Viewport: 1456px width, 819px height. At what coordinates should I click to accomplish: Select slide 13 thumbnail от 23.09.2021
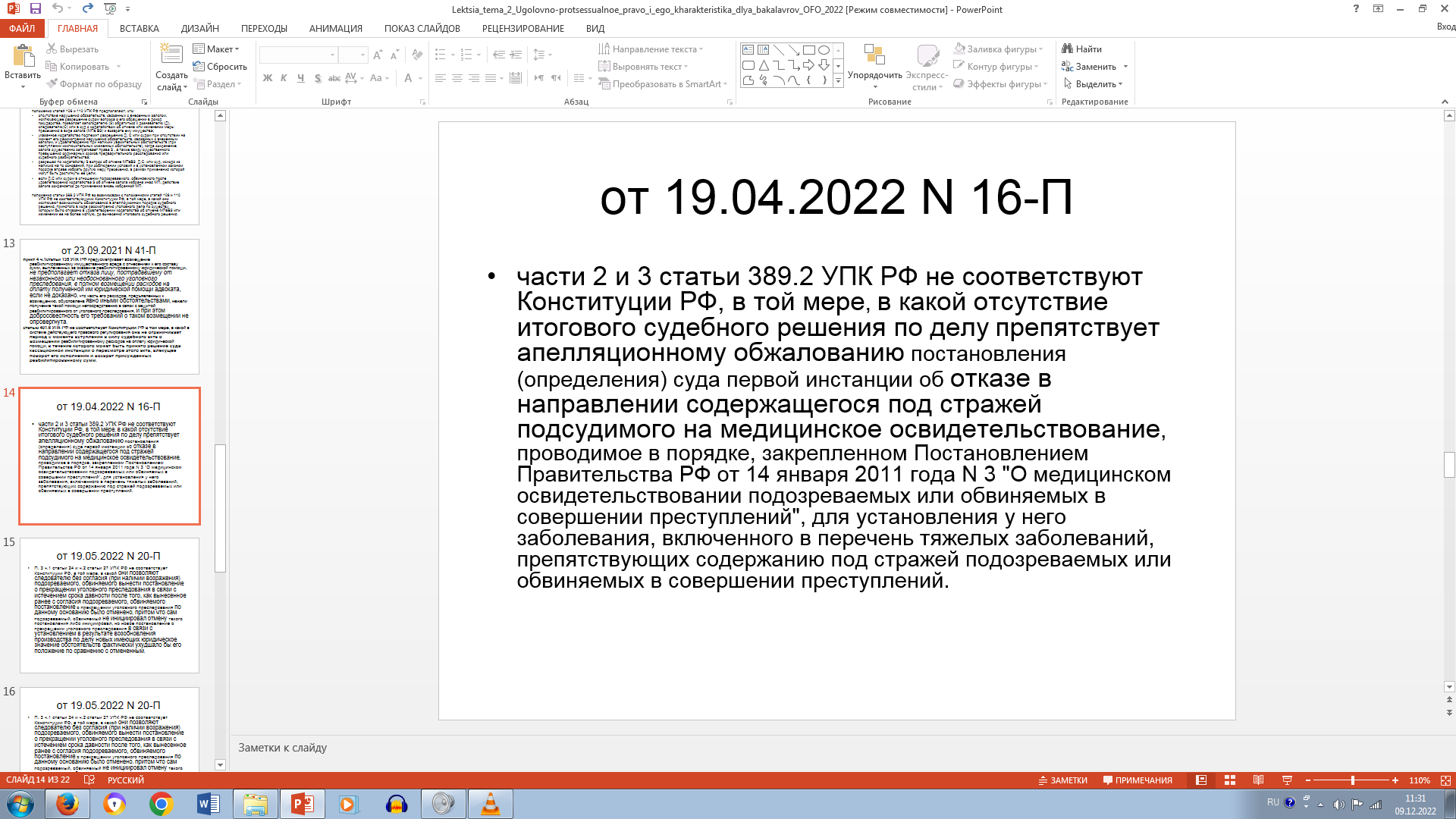109,306
